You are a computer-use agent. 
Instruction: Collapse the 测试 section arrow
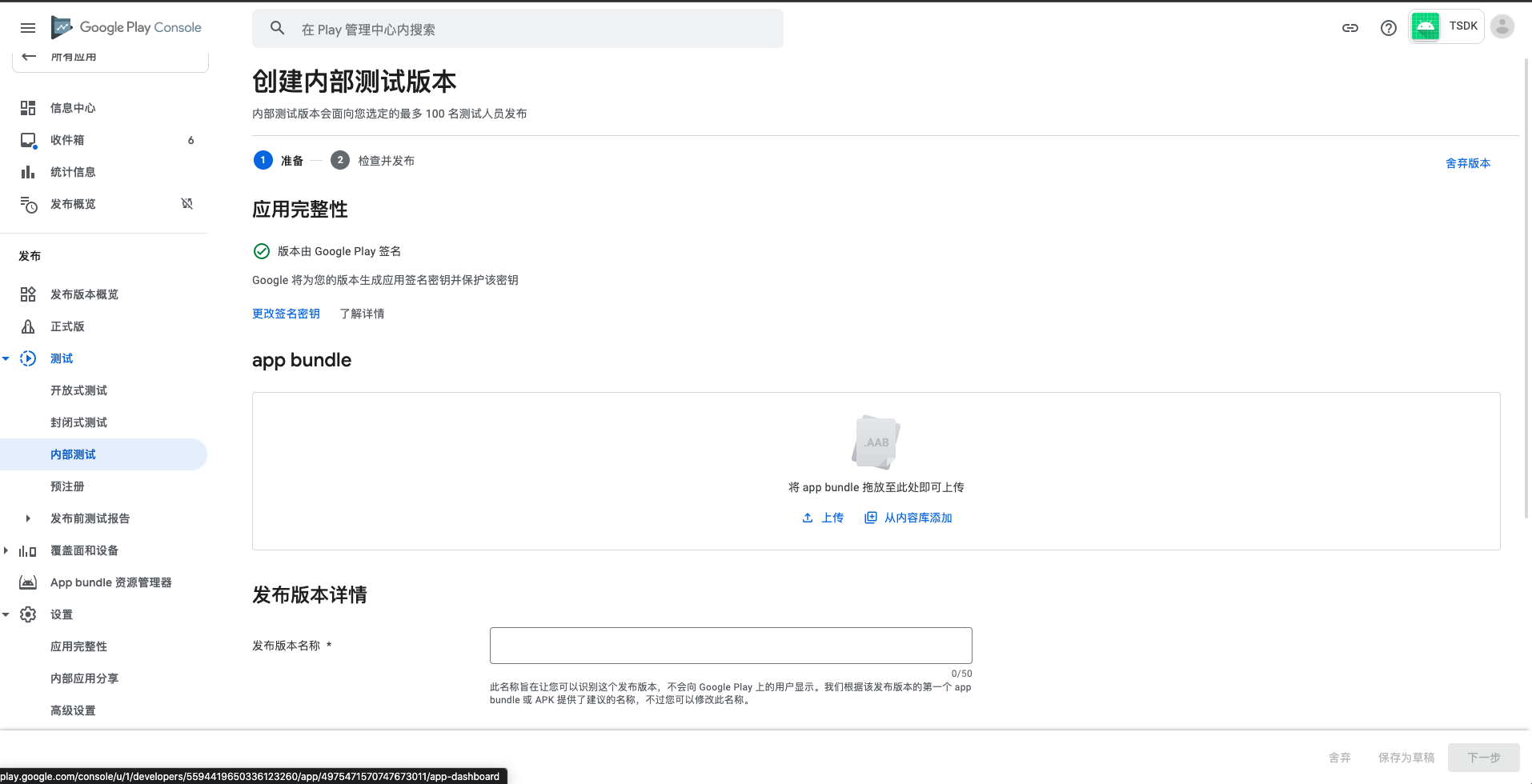tap(6, 358)
